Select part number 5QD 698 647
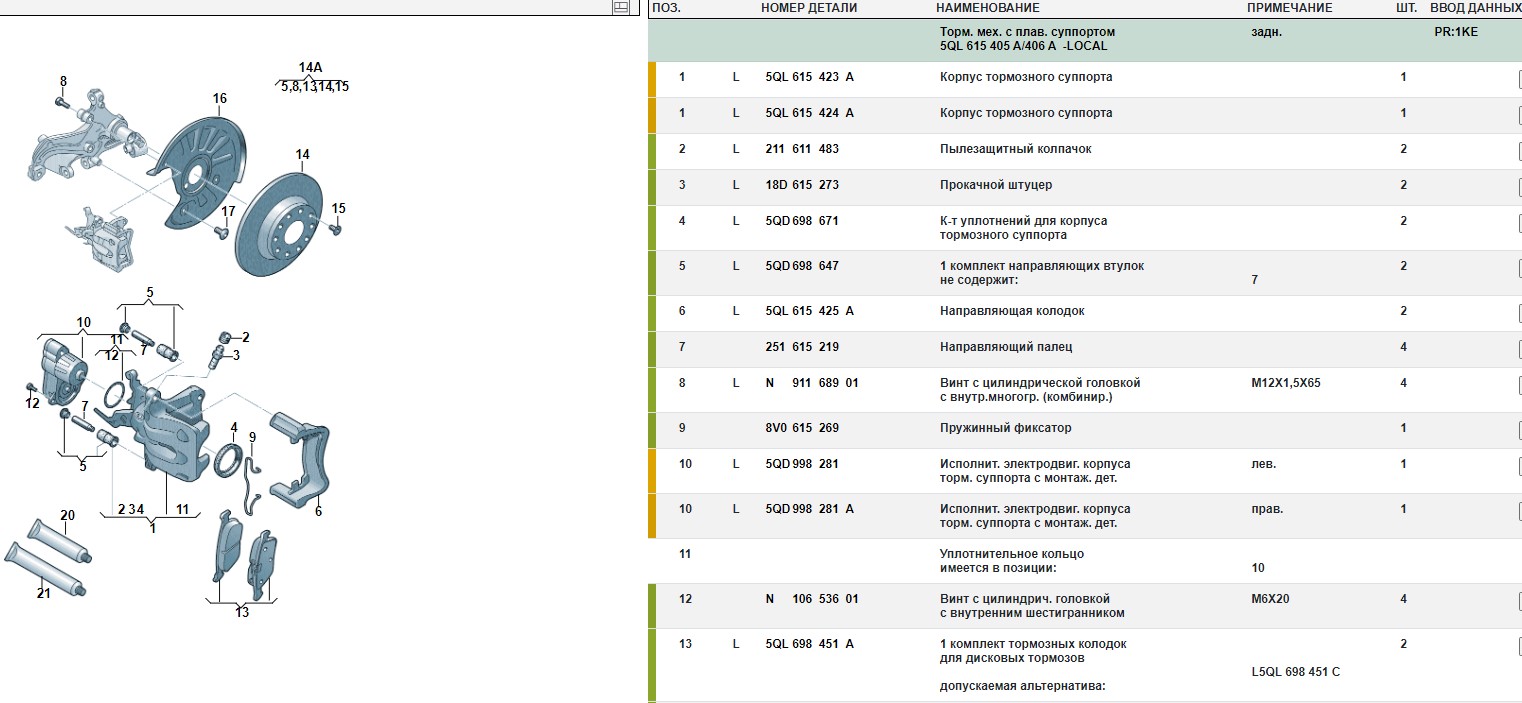1522x703 pixels. 802,266
